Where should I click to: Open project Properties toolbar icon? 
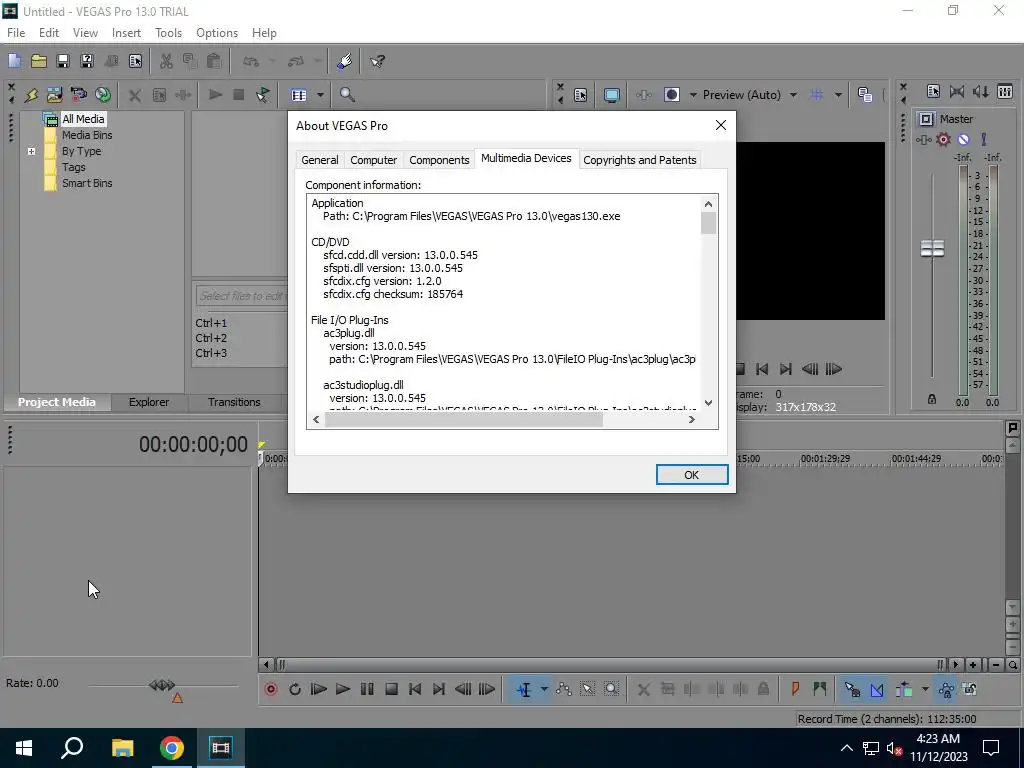pyautogui.click(x=135, y=61)
